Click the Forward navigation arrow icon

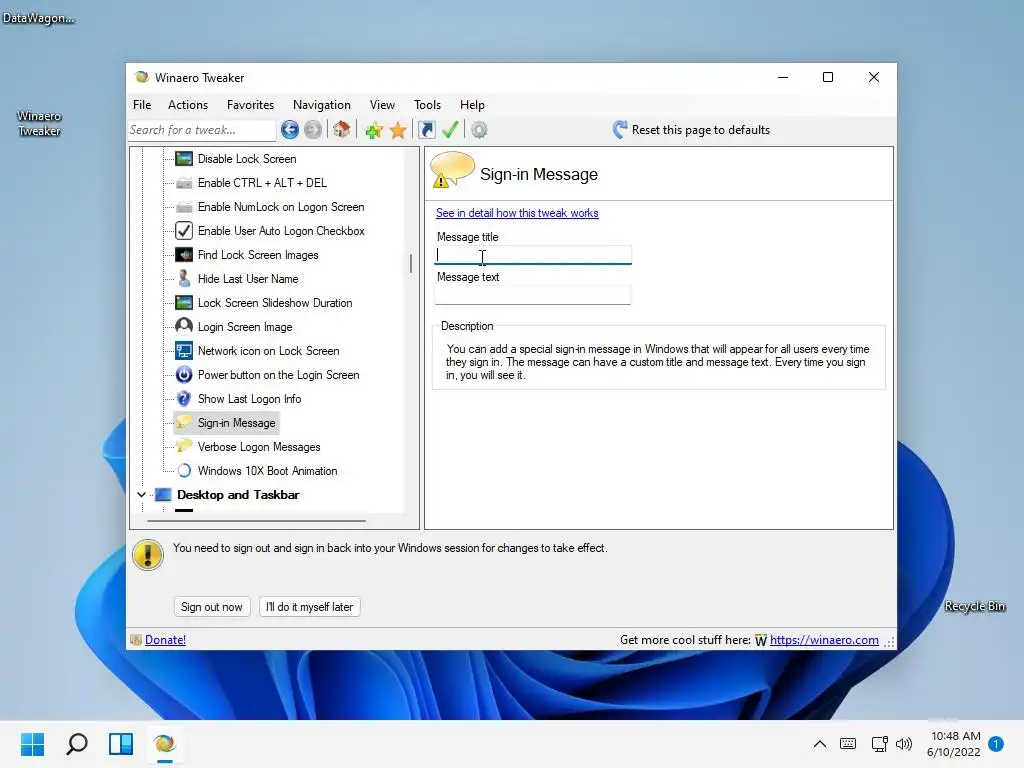tap(313, 130)
